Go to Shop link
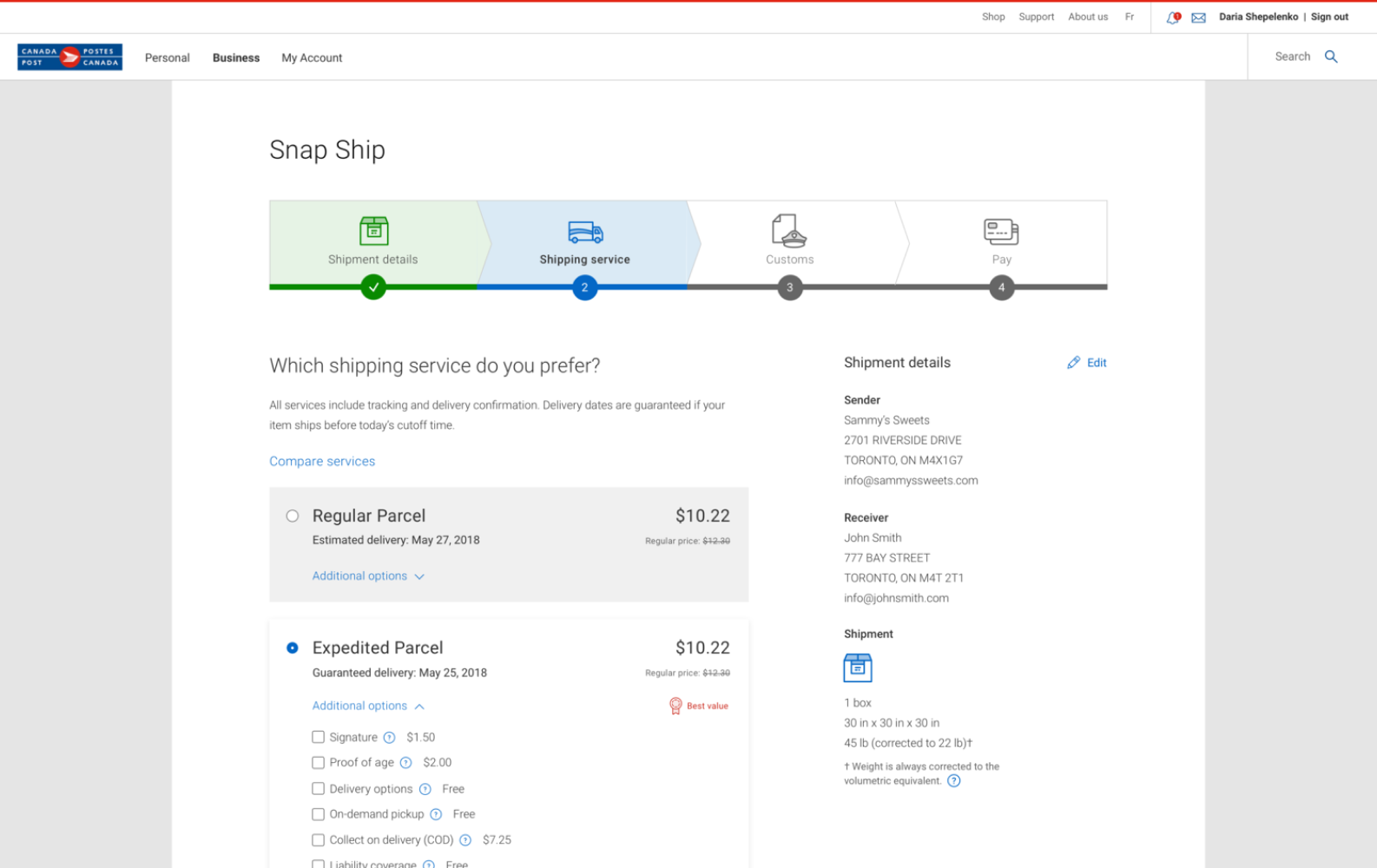The height and width of the screenshot is (868, 1377). pyautogui.click(x=993, y=16)
